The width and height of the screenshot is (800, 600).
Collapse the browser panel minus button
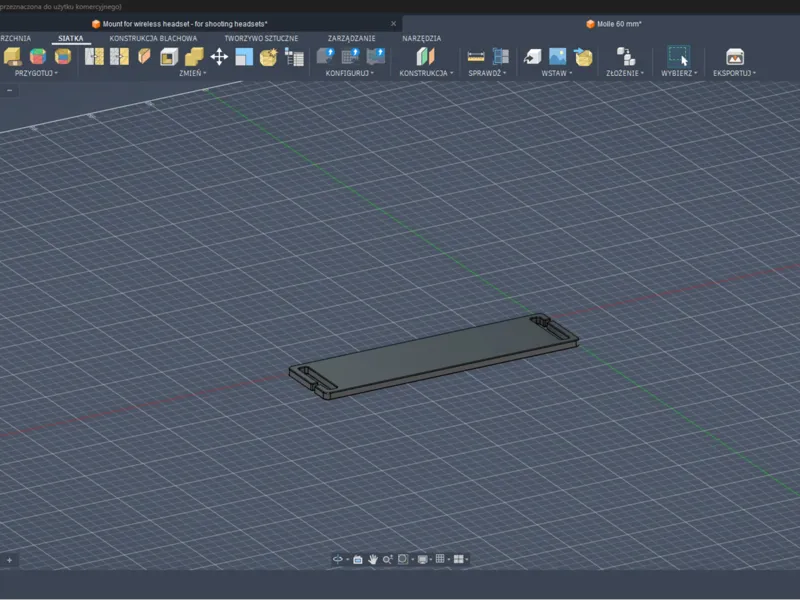[9, 90]
